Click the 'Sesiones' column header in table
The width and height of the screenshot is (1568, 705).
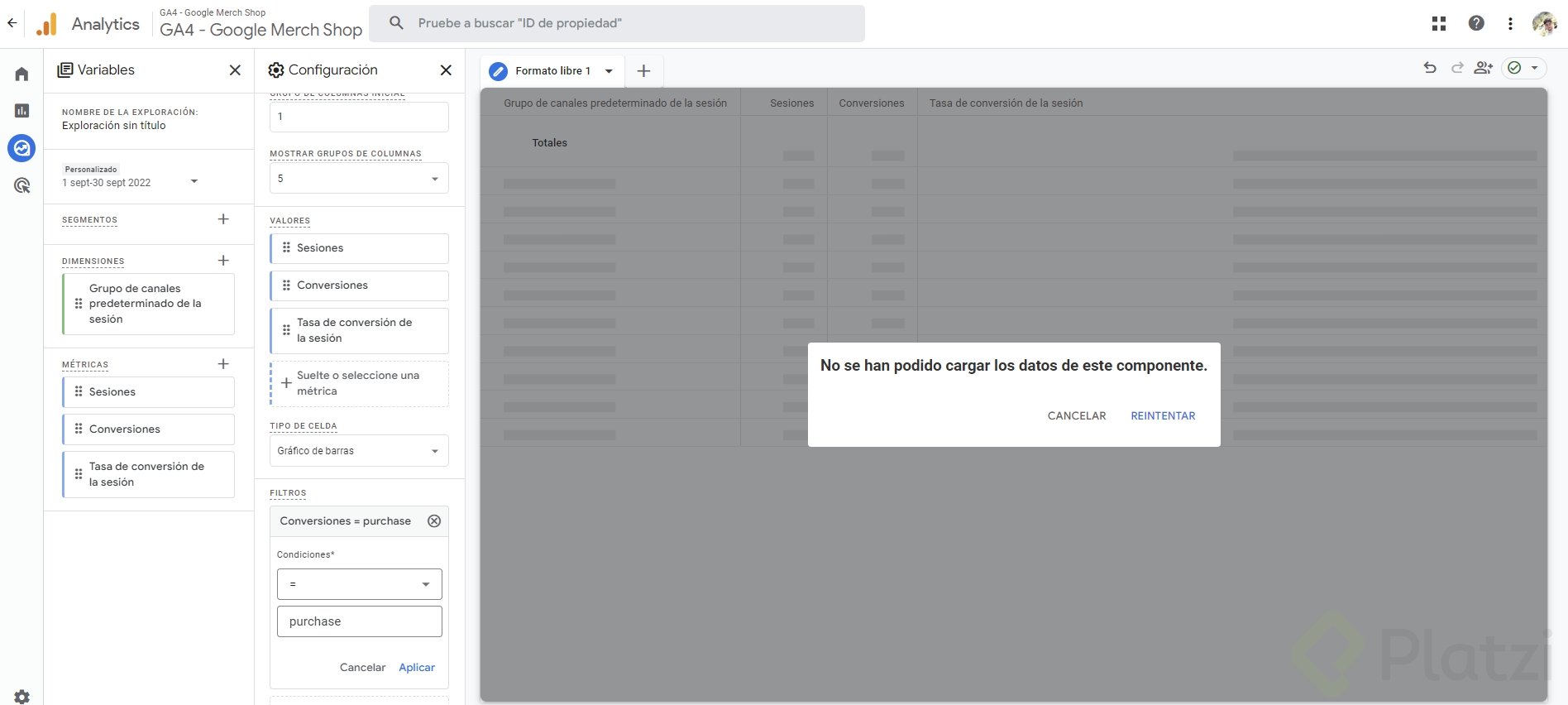click(x=791, y=103)
